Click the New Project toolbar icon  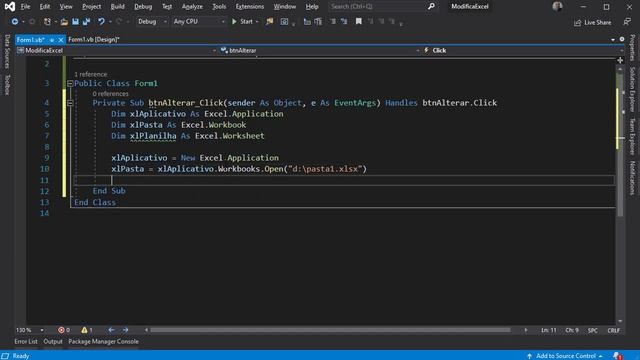click(x=47, y=22)
